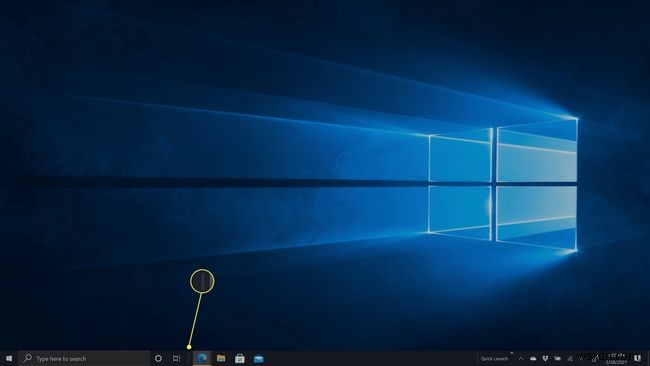The width and height of the screenshot is (650, 366).
Task: Open Task View on the taskbar
Action: click(176, 359)
